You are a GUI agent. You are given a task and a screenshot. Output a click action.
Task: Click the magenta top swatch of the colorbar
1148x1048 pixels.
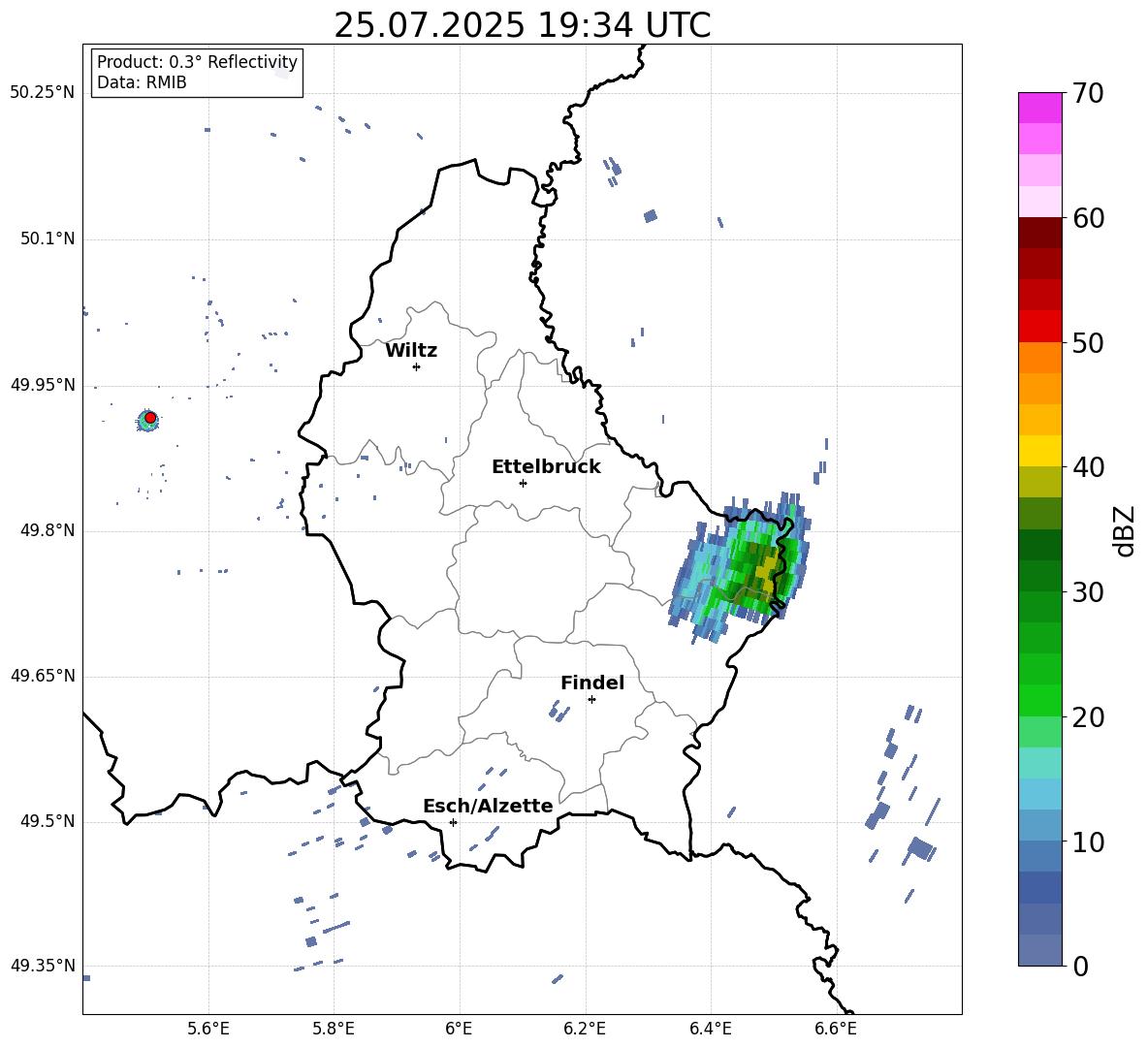[x=1040, y=109]
